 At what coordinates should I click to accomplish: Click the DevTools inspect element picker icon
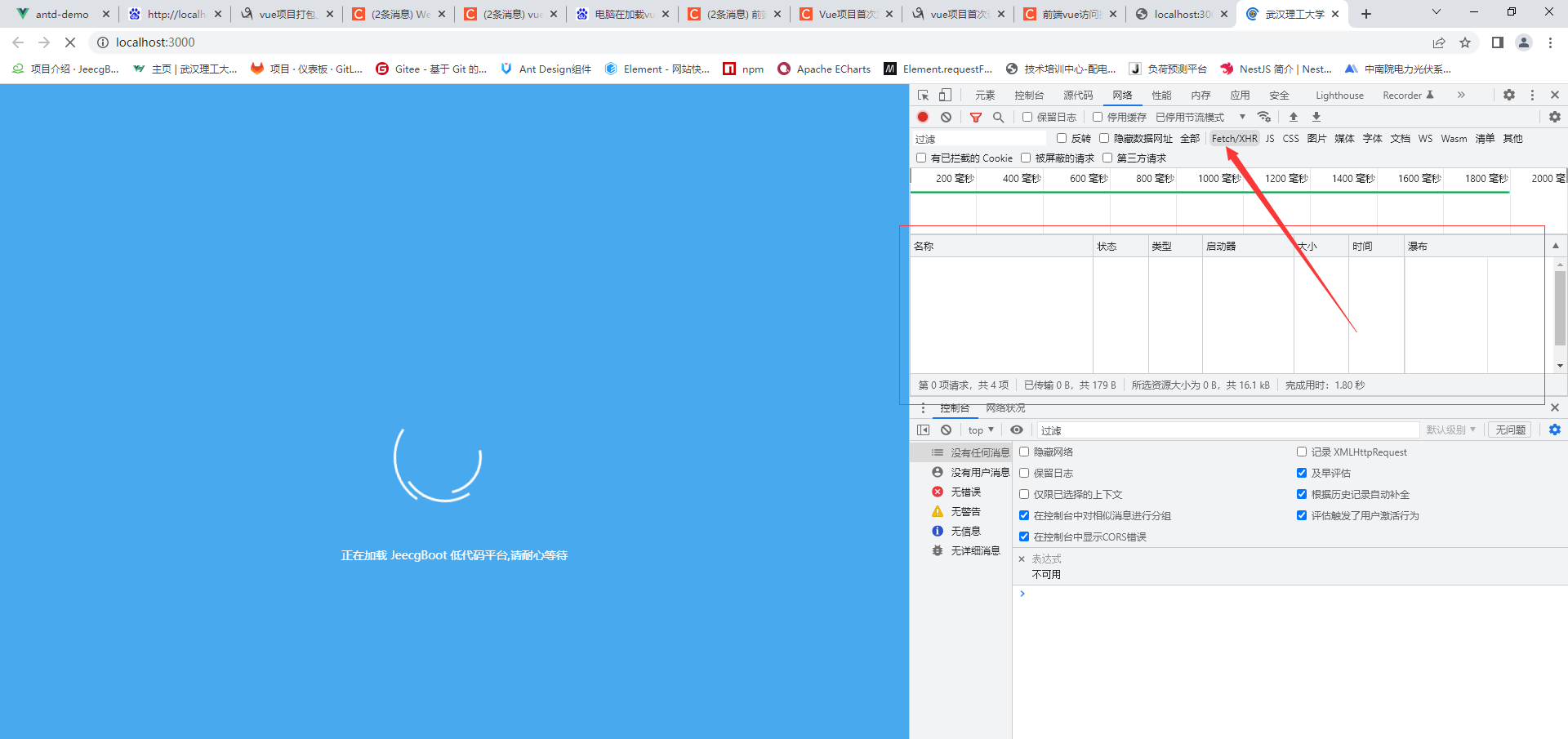(924, 96)
